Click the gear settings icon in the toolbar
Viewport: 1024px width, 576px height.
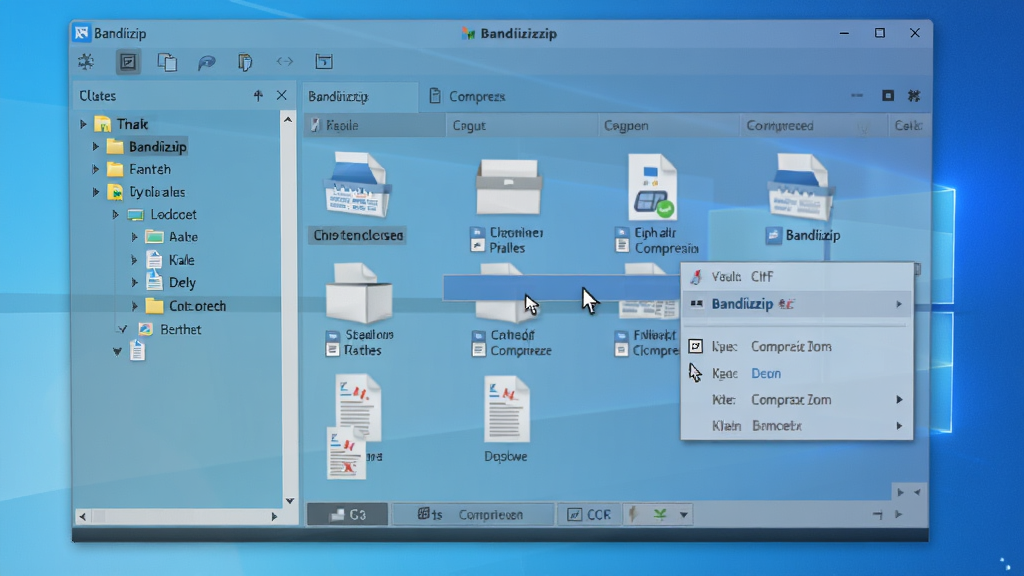point(86,62)
